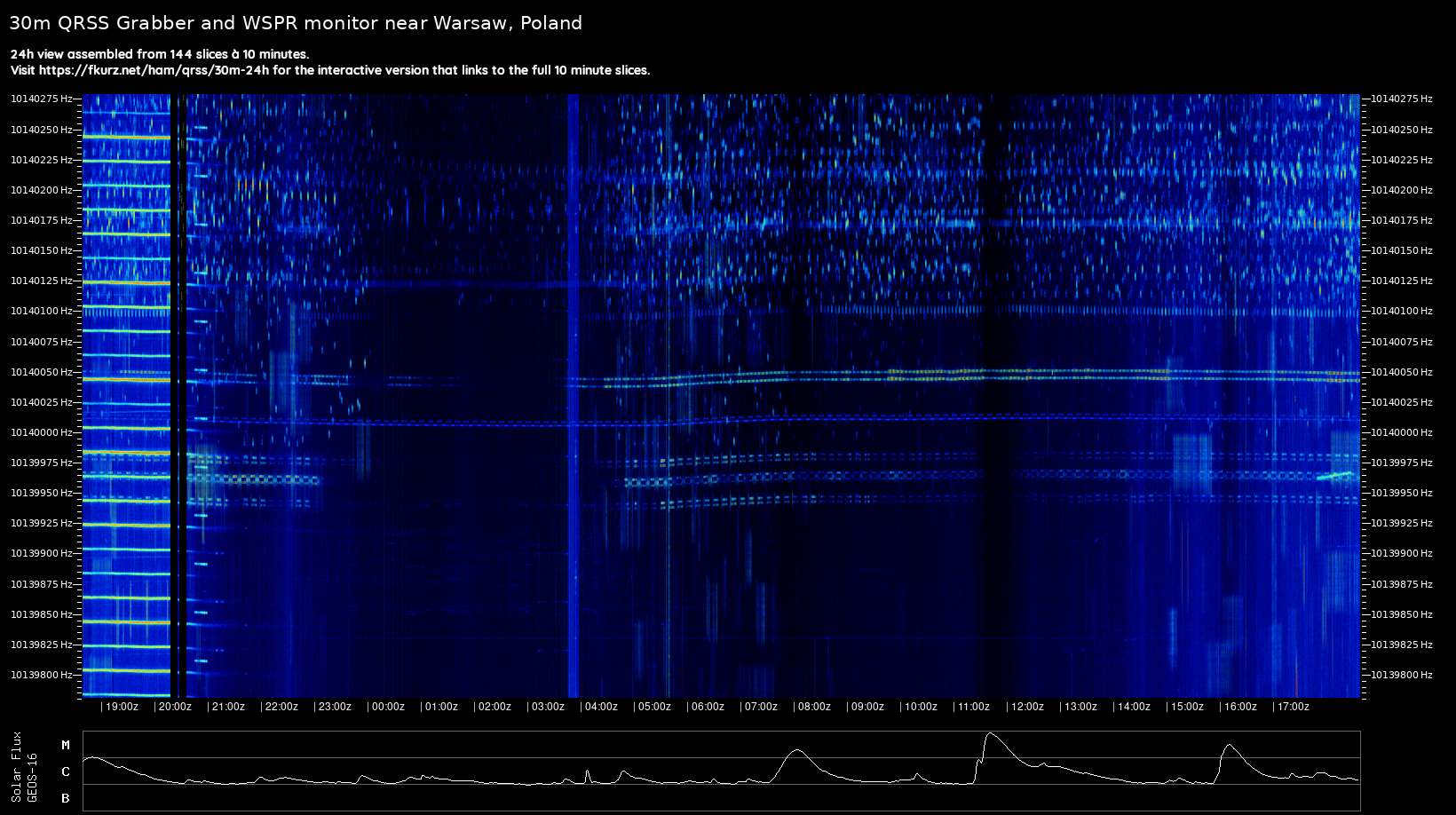
Task: Click the left axis label 10139950 Hz
Action: click(x=42, y=493)
